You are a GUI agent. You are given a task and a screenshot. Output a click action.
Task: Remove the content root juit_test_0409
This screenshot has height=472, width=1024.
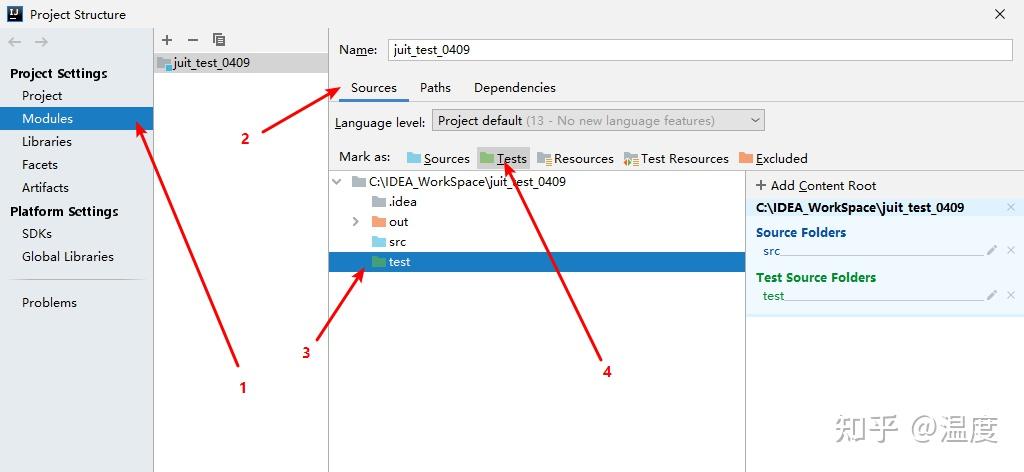click(x=1011, y=208)
